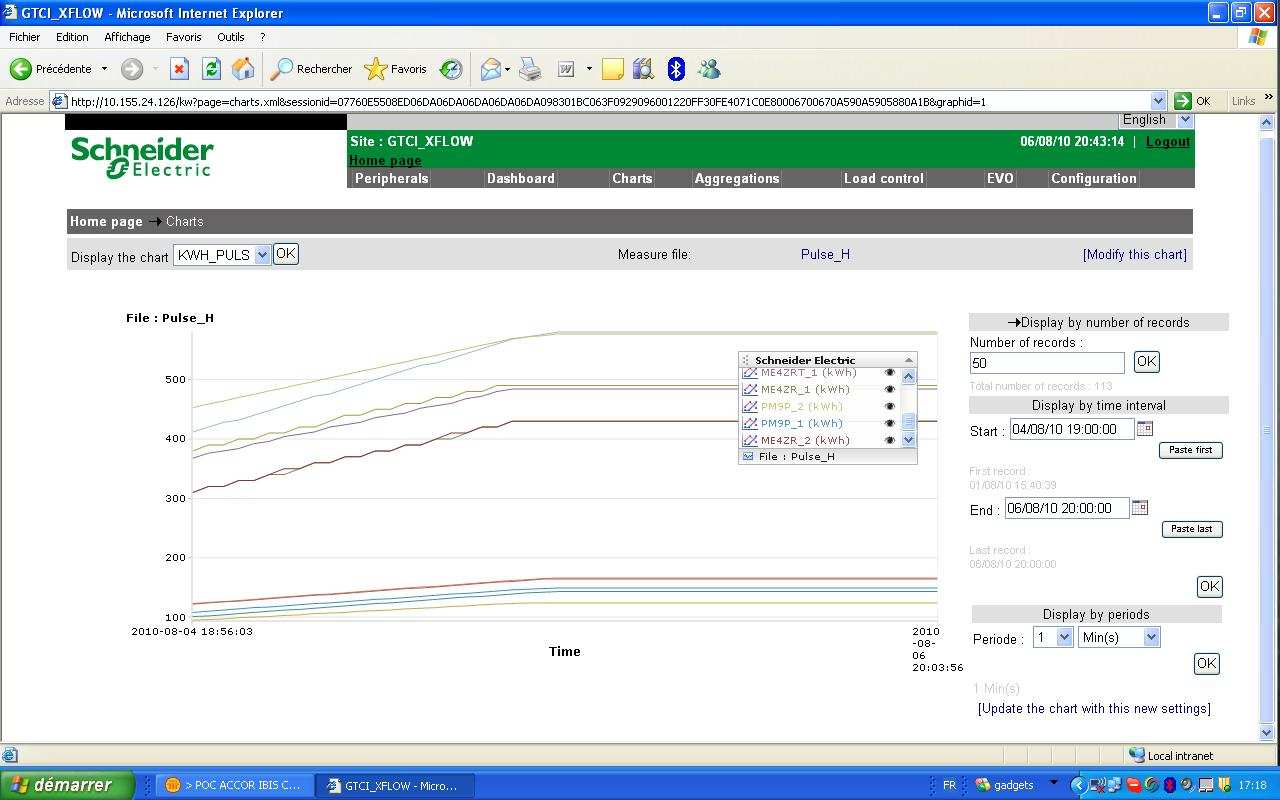Click the Go arrow beside the address bar

point(1183,101)
